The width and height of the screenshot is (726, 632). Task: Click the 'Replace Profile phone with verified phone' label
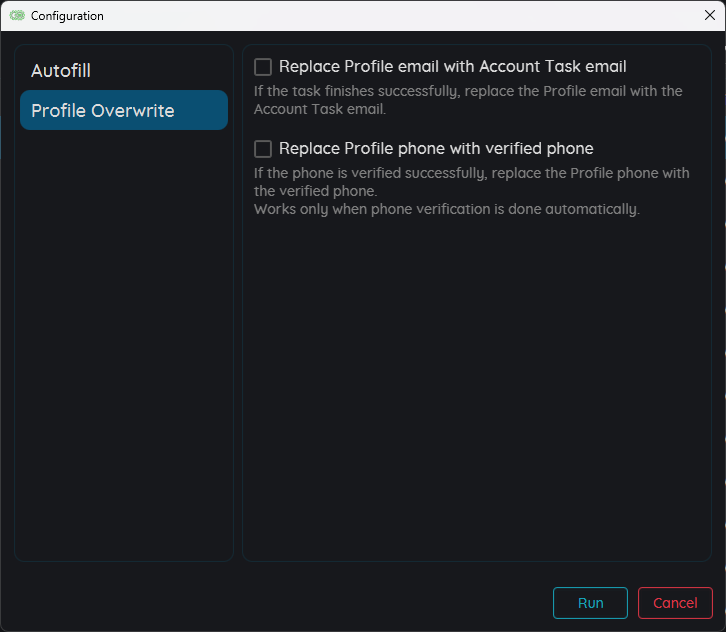(x=436, y=149)
